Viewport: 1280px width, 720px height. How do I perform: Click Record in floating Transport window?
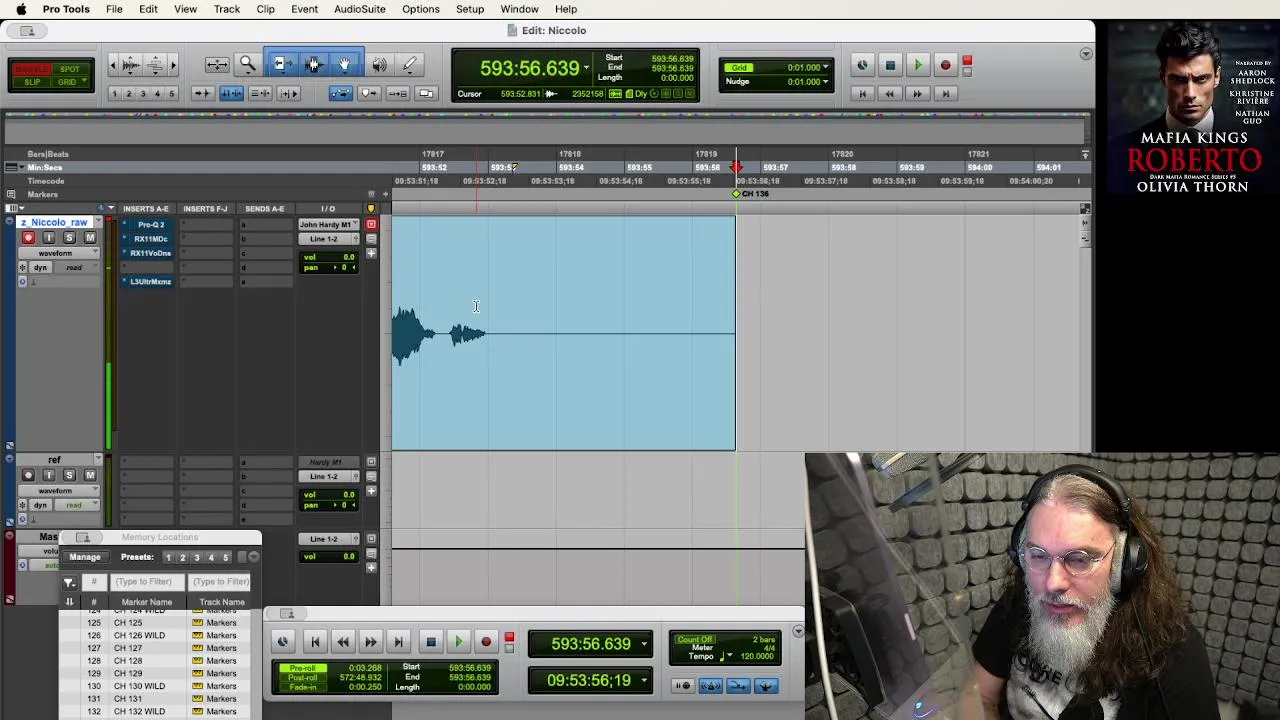[486, 642]
